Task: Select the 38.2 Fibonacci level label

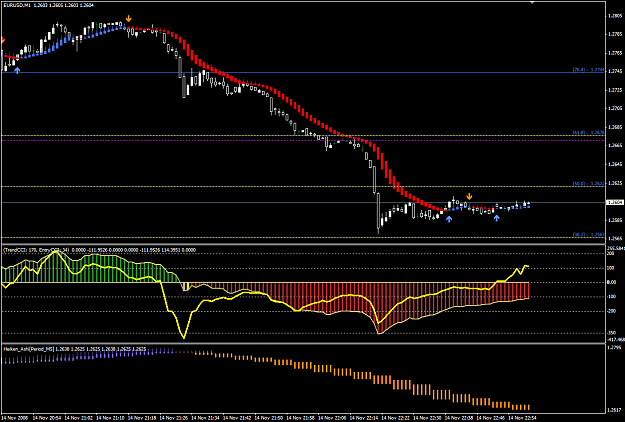Action: (x=588, y=234)
